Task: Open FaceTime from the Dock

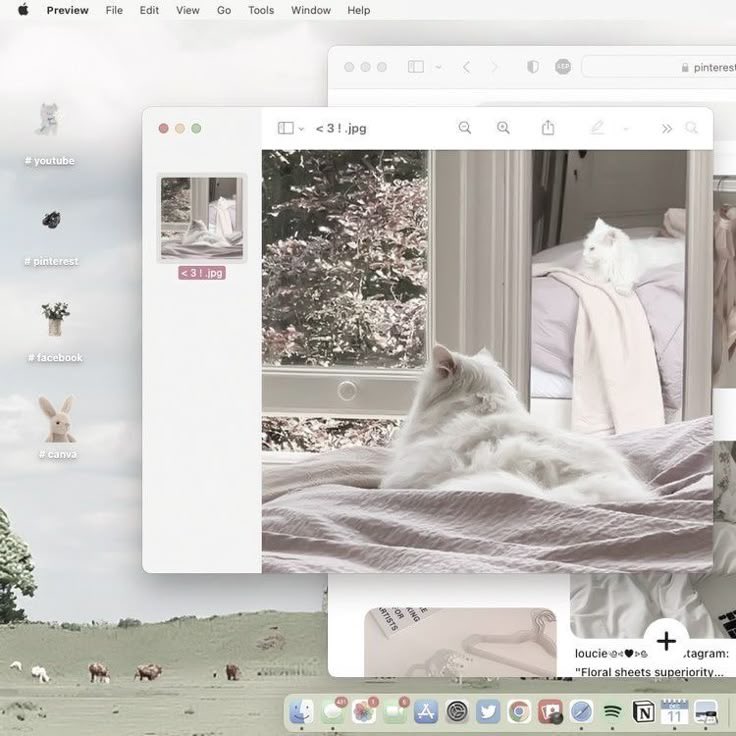Action: [x=395, y=712]
